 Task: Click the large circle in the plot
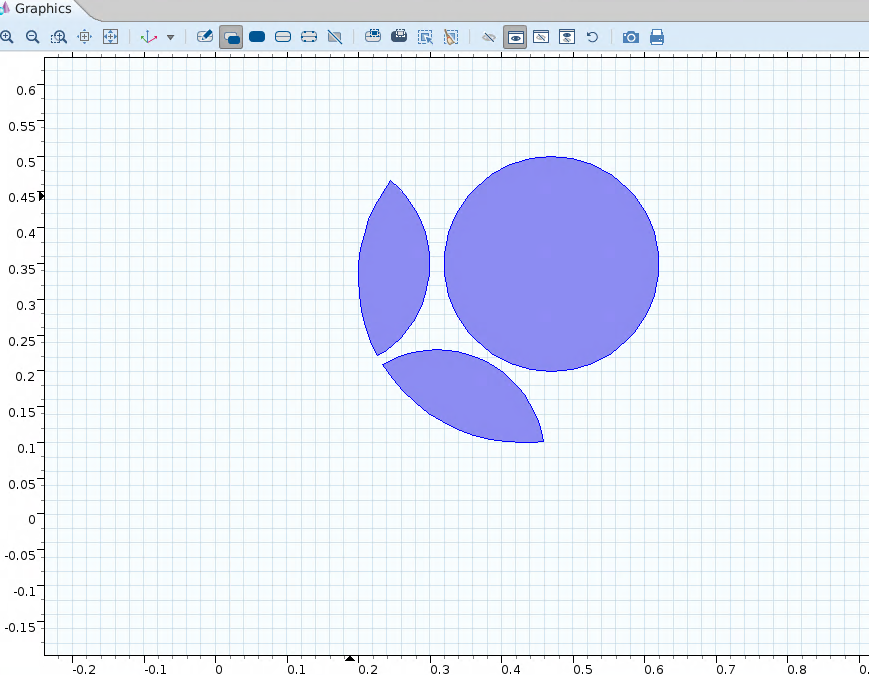tap(551, 264)
